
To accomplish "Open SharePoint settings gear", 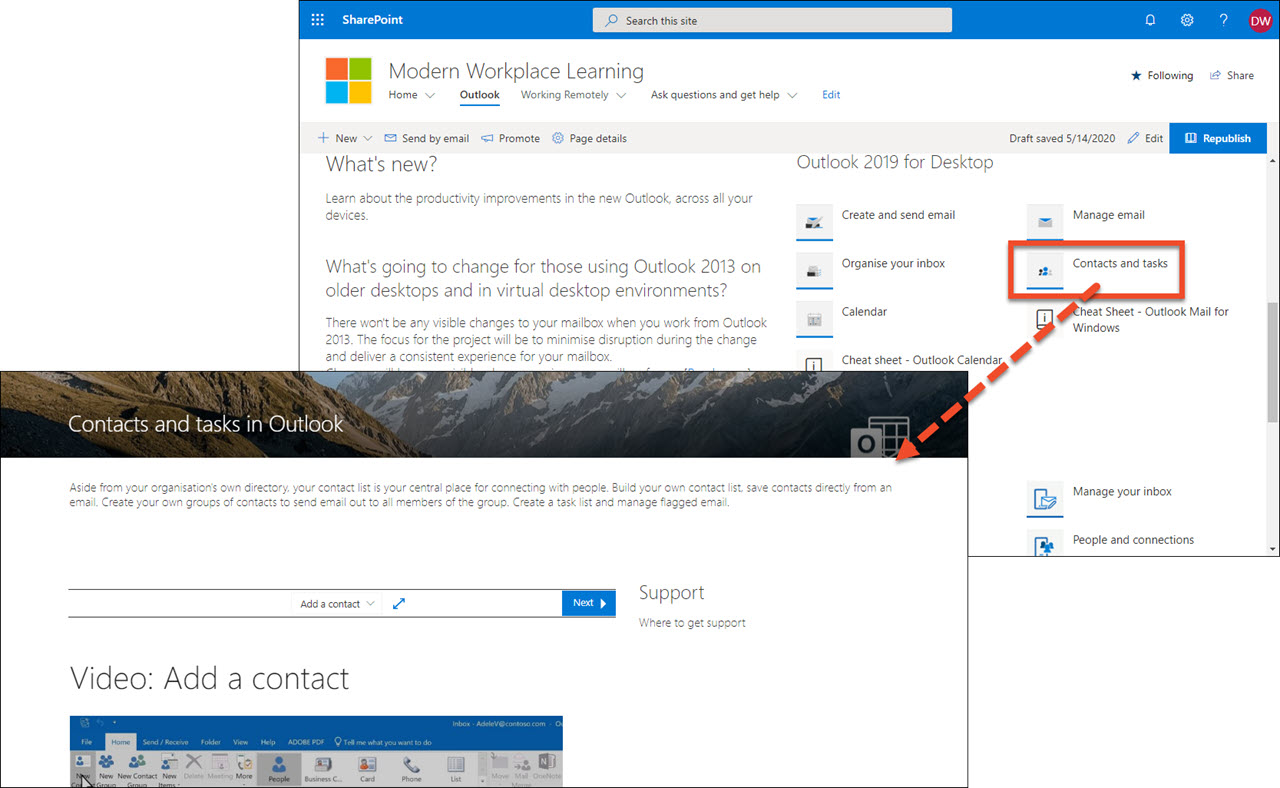I will click(1187, 19).
